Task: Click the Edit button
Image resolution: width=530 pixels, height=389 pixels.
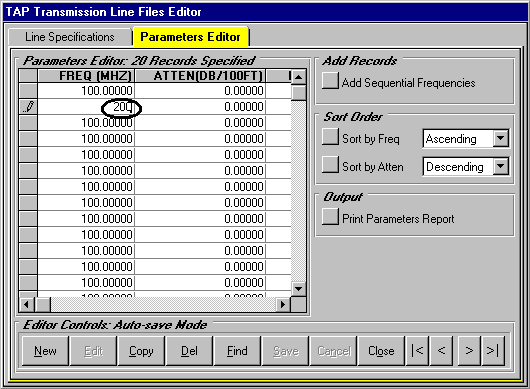Action: (x=93, y=351)
